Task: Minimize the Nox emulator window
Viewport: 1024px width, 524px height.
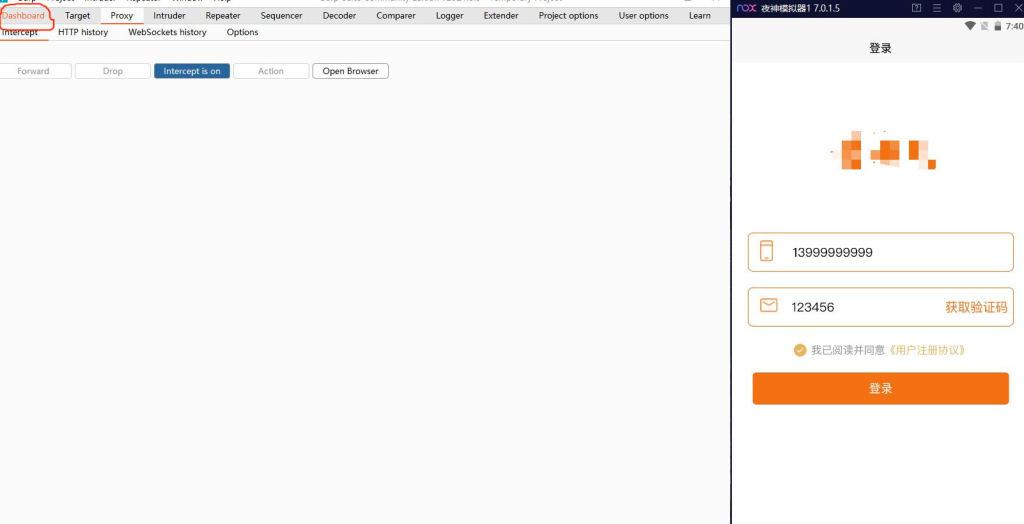Action: point(978,8)
